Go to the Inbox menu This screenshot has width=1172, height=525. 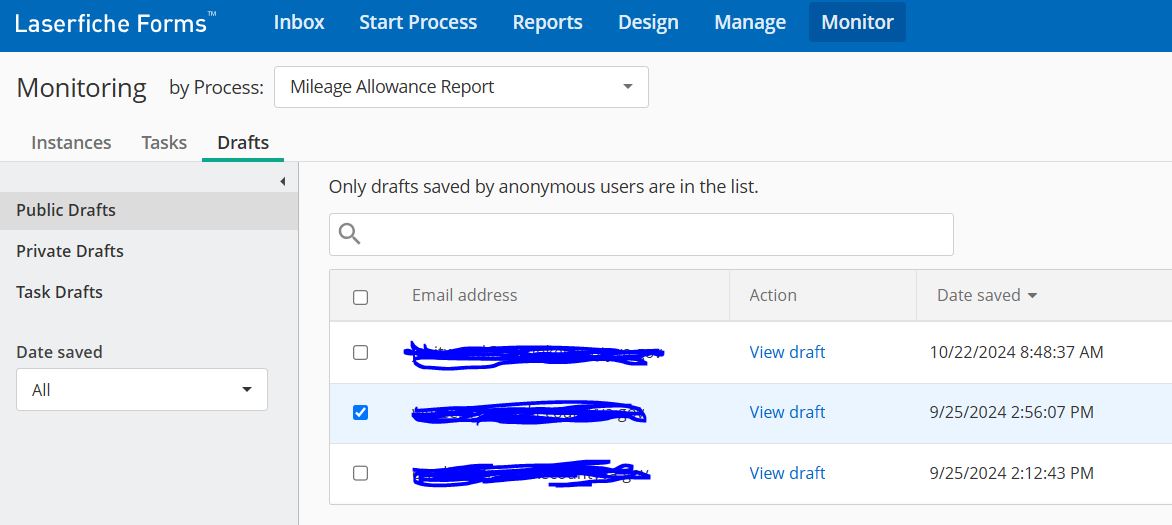pyautogui.click(x=299, y=22)
